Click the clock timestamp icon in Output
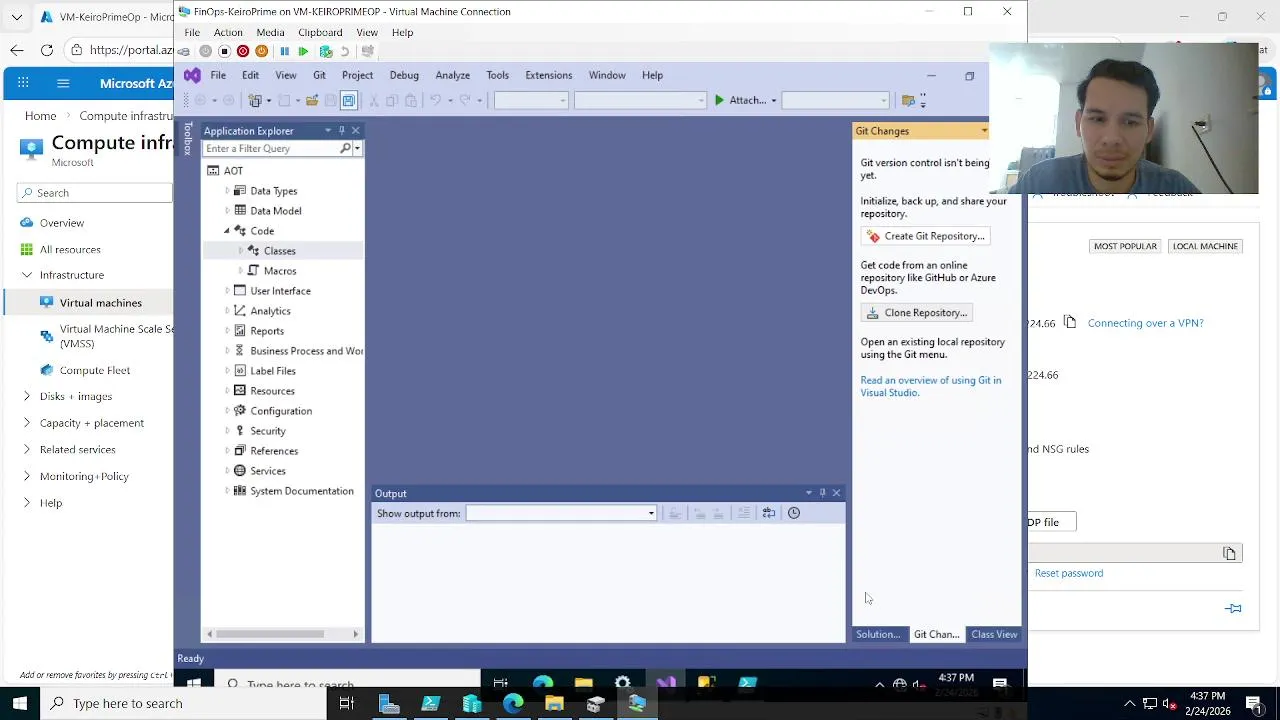The image size is (1280, 720). [x=794, y=513]
